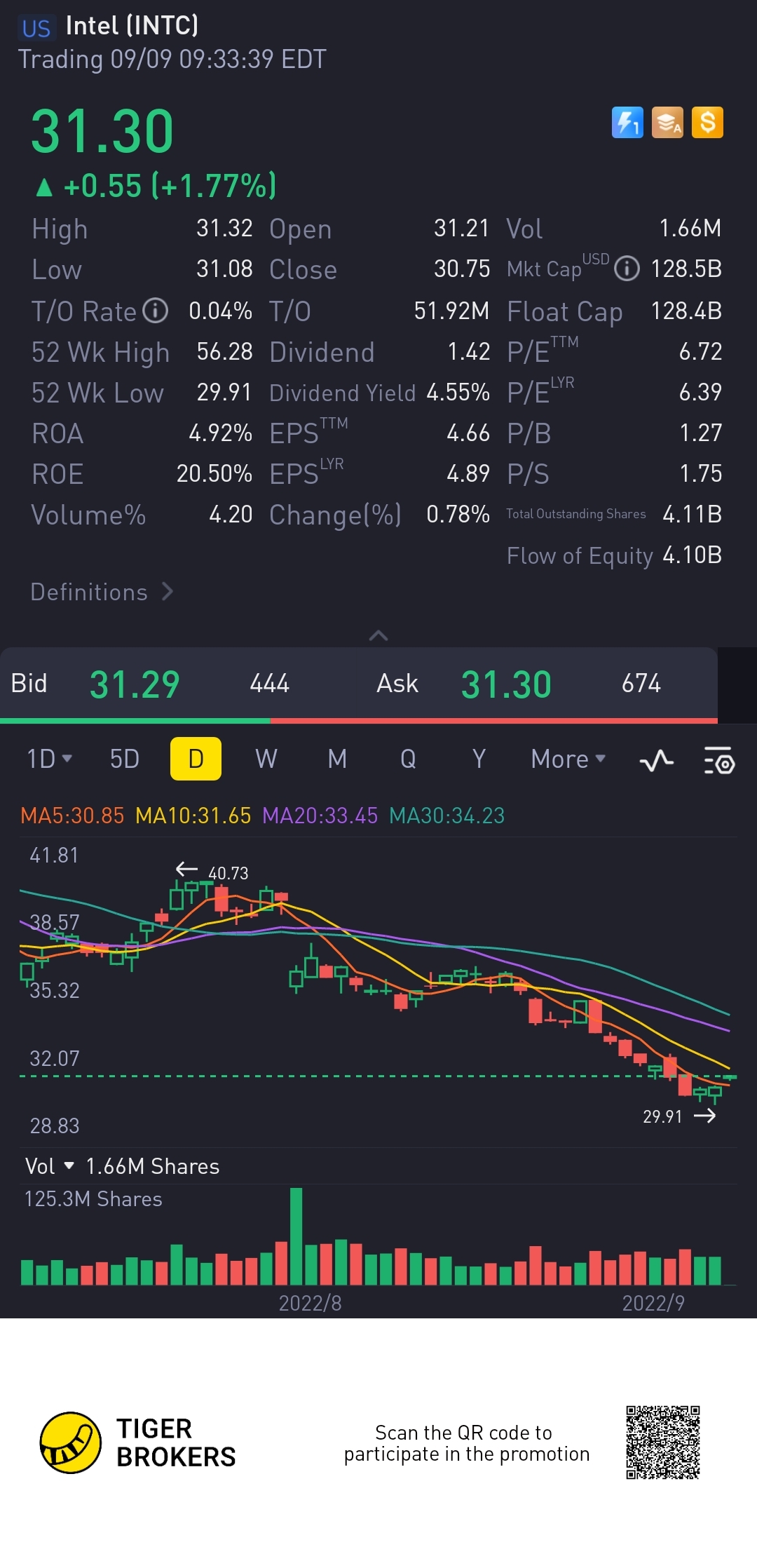Screen dimensions: 757x1568
Task: Tap the orange stacked-coins icon
Action: point(667,123)
